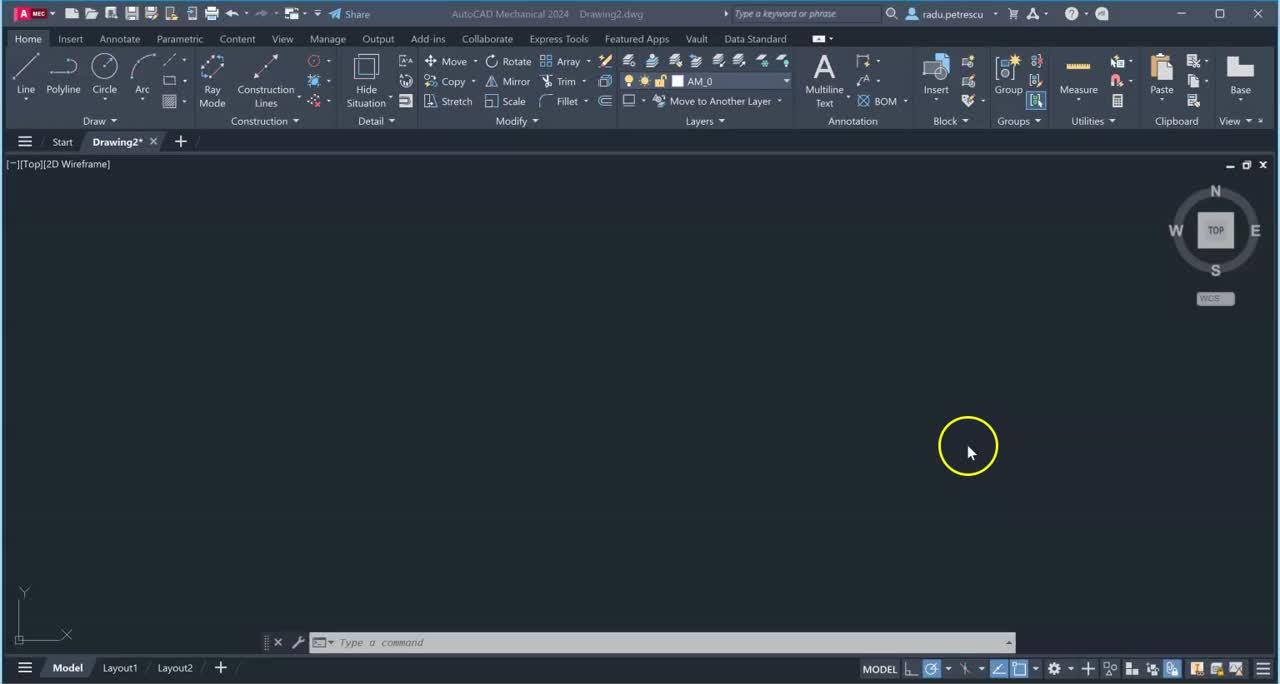This screenshot has height=684, width=1280.
Task: Open a new drawing tab with plus
Action: [x=181, y=142]
